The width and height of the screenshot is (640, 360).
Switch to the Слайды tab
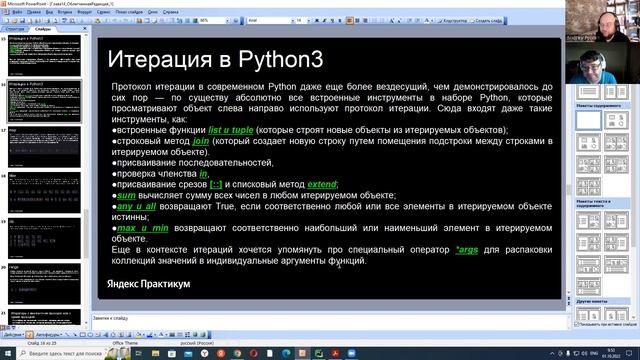click(x=43, y=29)
